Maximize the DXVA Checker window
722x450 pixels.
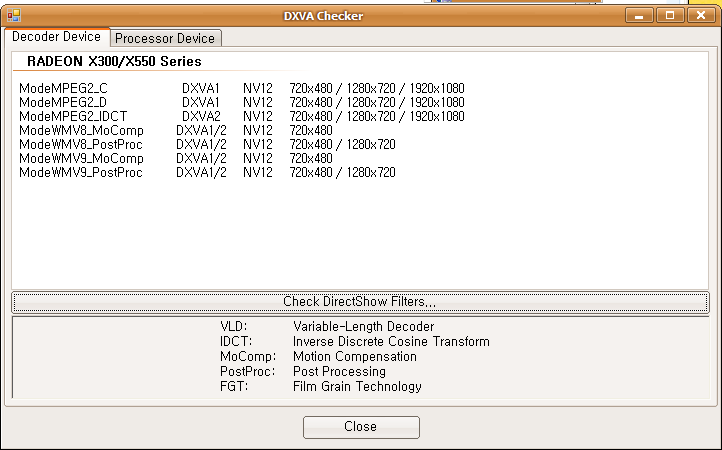[x=670, y=15]
